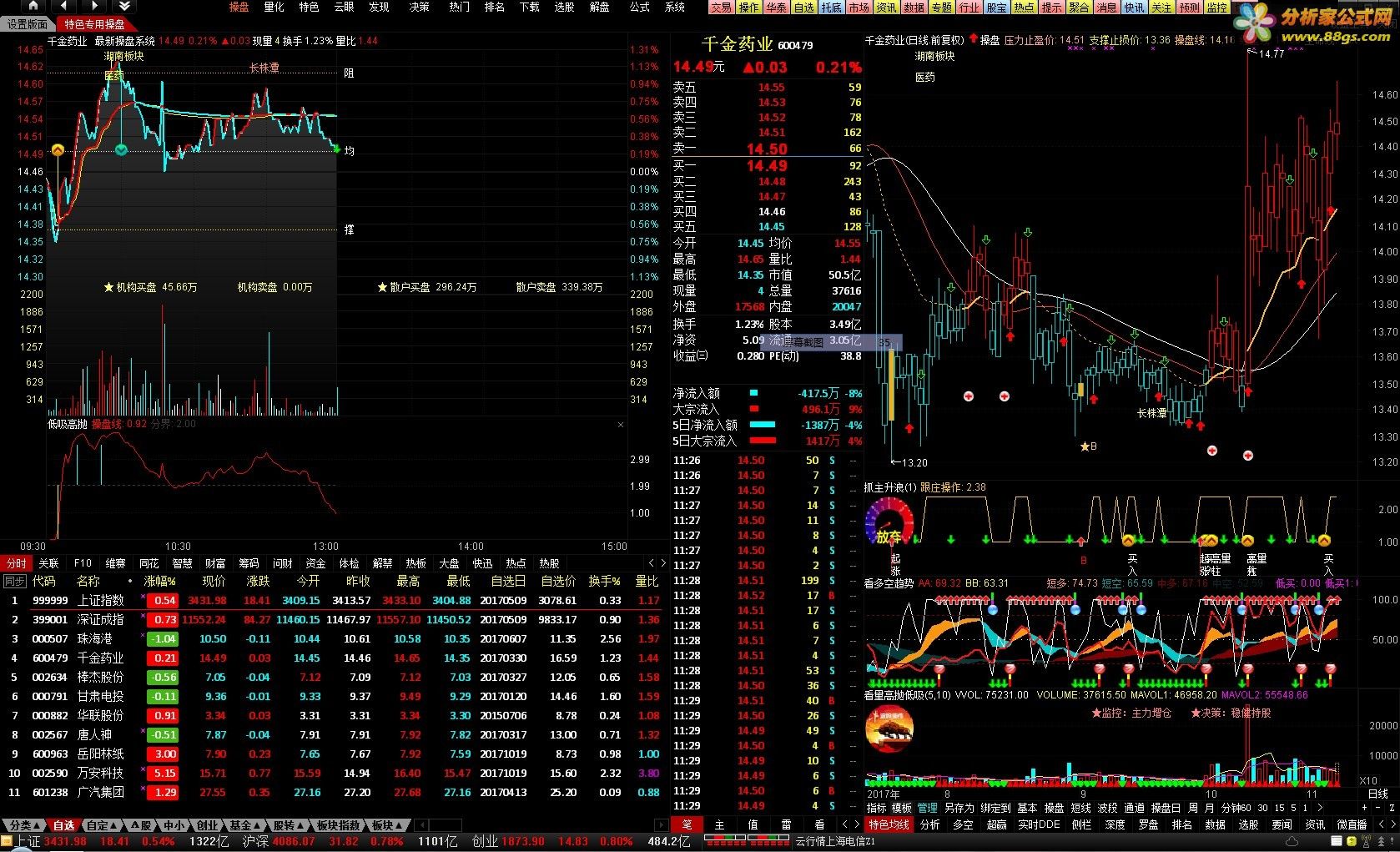Select the 筹码 tab

tap(249, 563)
